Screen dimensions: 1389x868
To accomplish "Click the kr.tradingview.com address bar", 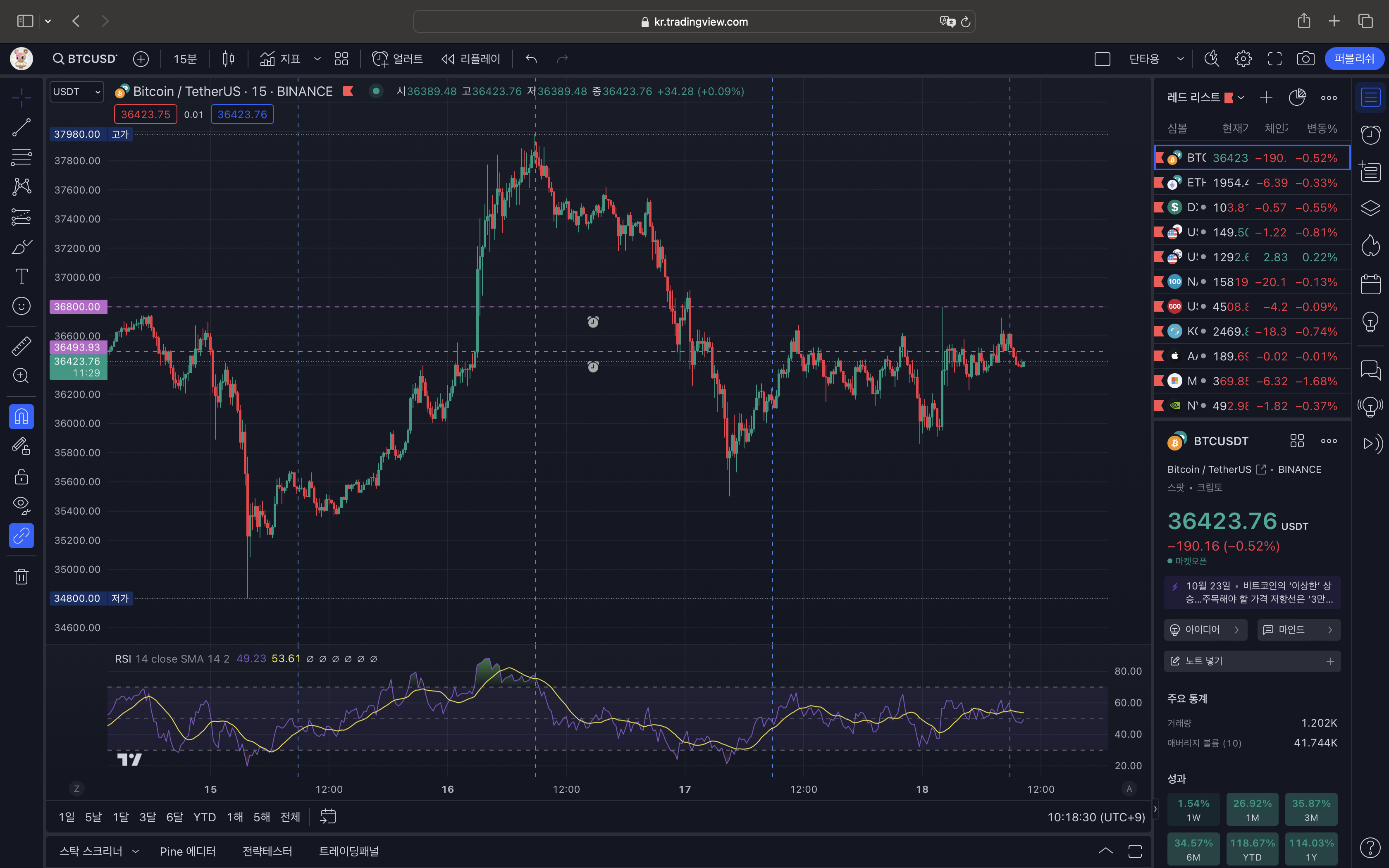I will (694, 22).
